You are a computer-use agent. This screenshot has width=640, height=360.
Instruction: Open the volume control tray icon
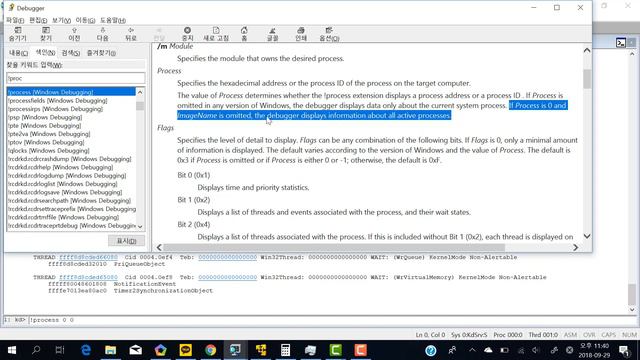pos(536,350)
